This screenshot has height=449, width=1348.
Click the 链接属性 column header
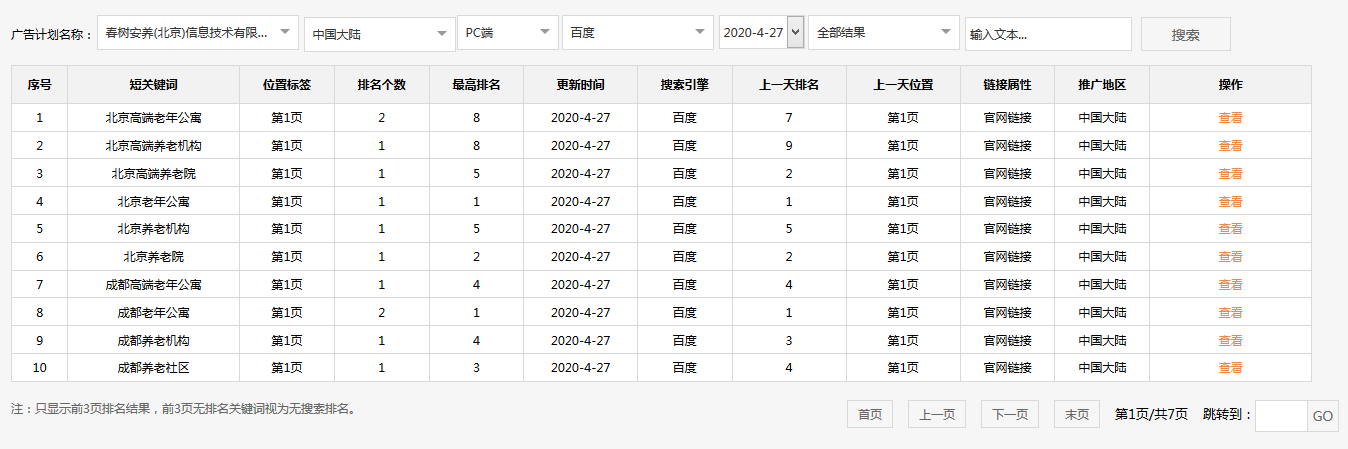click(x=1008, y=85)
